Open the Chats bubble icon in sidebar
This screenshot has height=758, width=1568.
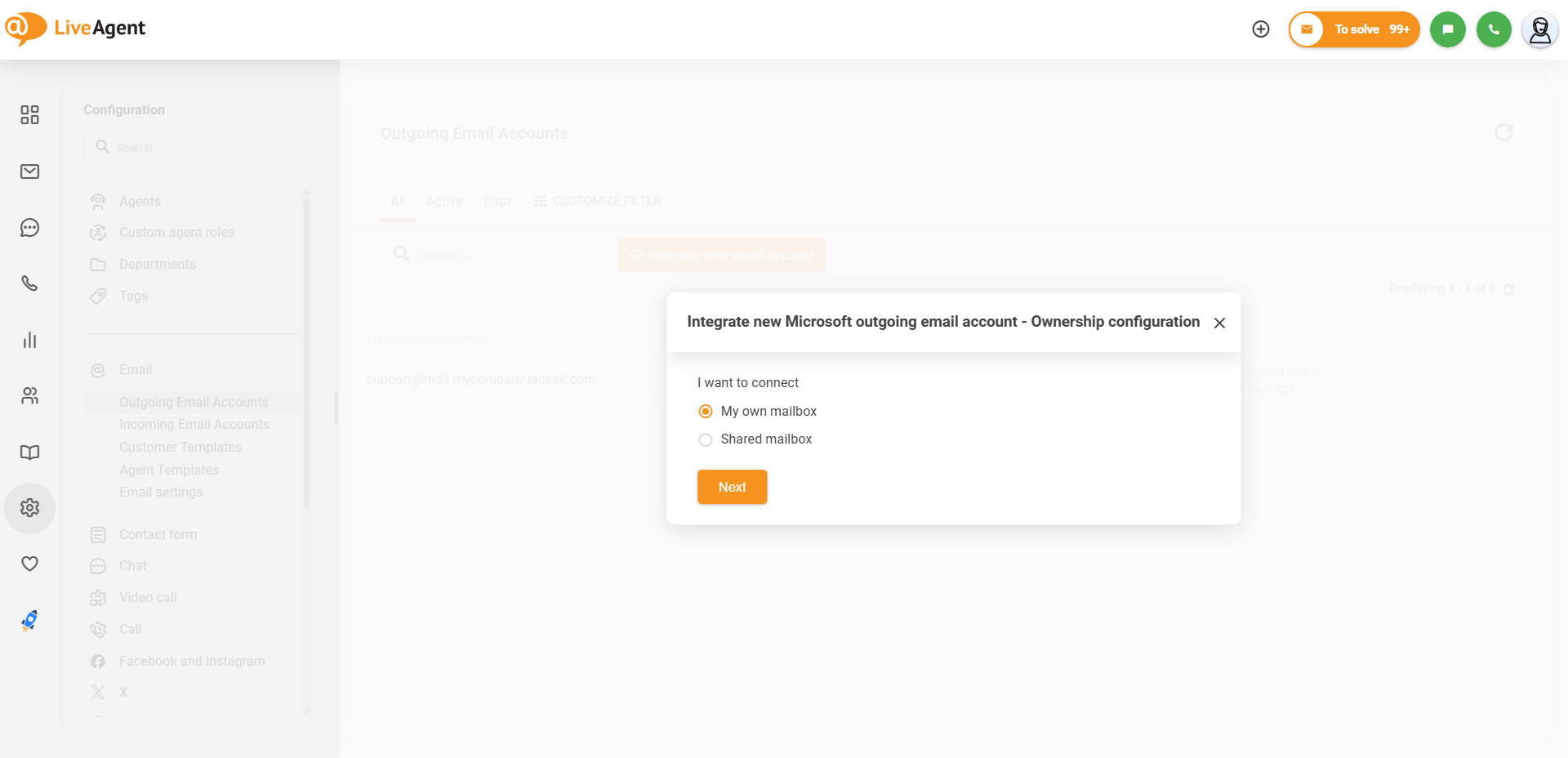pos(29,228)
